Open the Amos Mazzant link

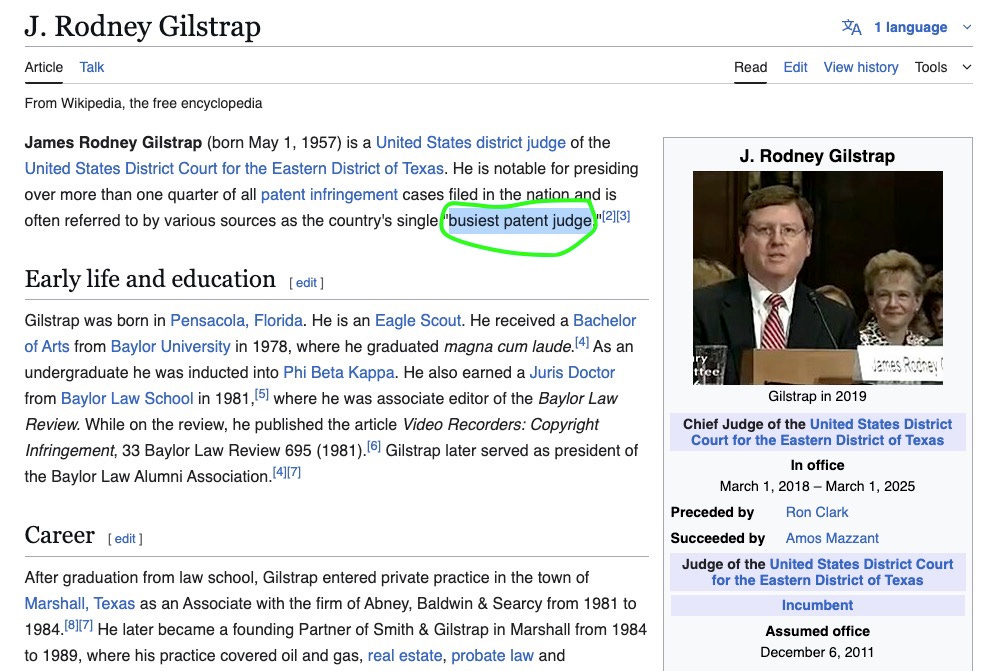pos(832,538)
